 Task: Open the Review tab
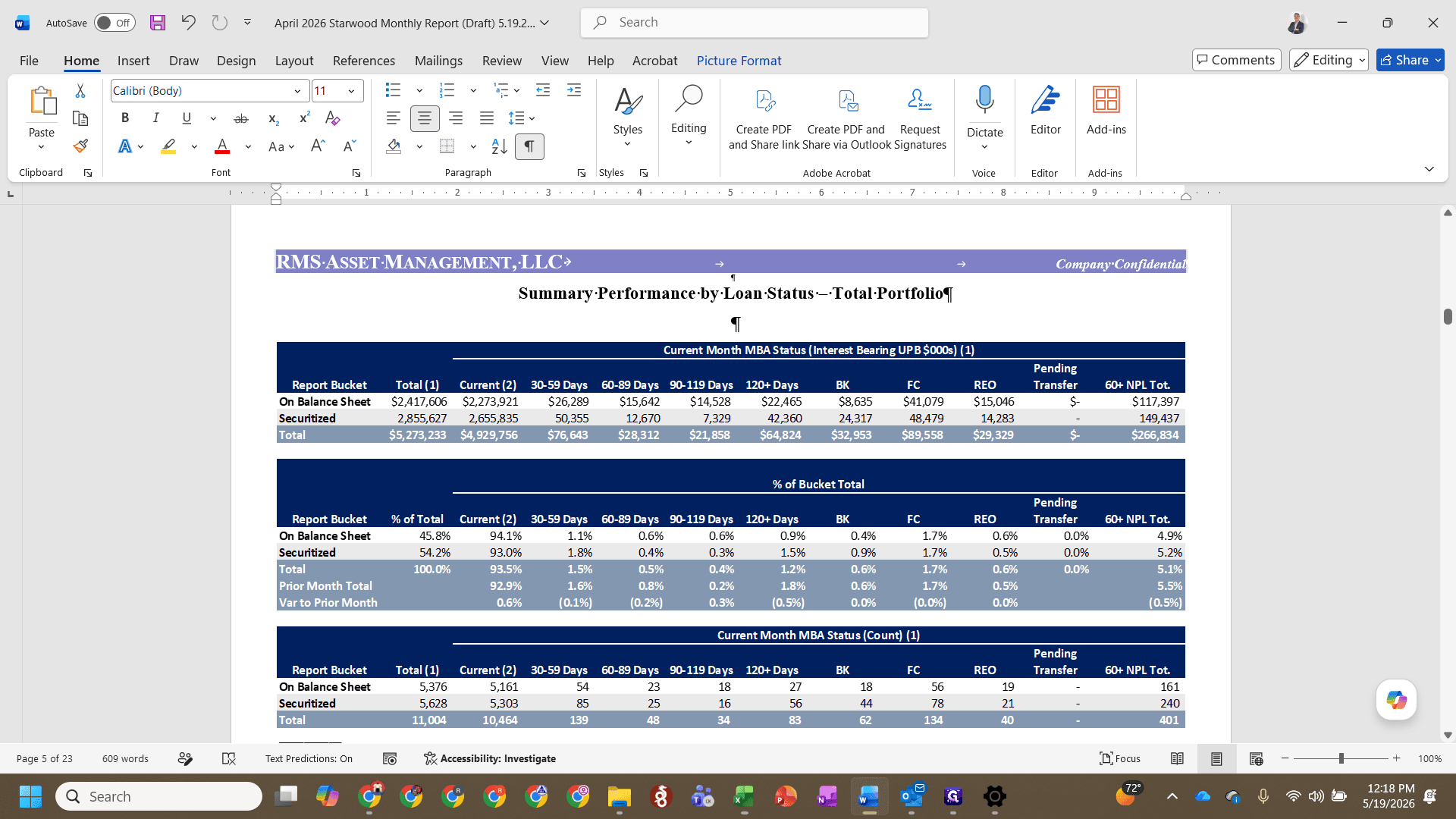[x=502, y=61]
